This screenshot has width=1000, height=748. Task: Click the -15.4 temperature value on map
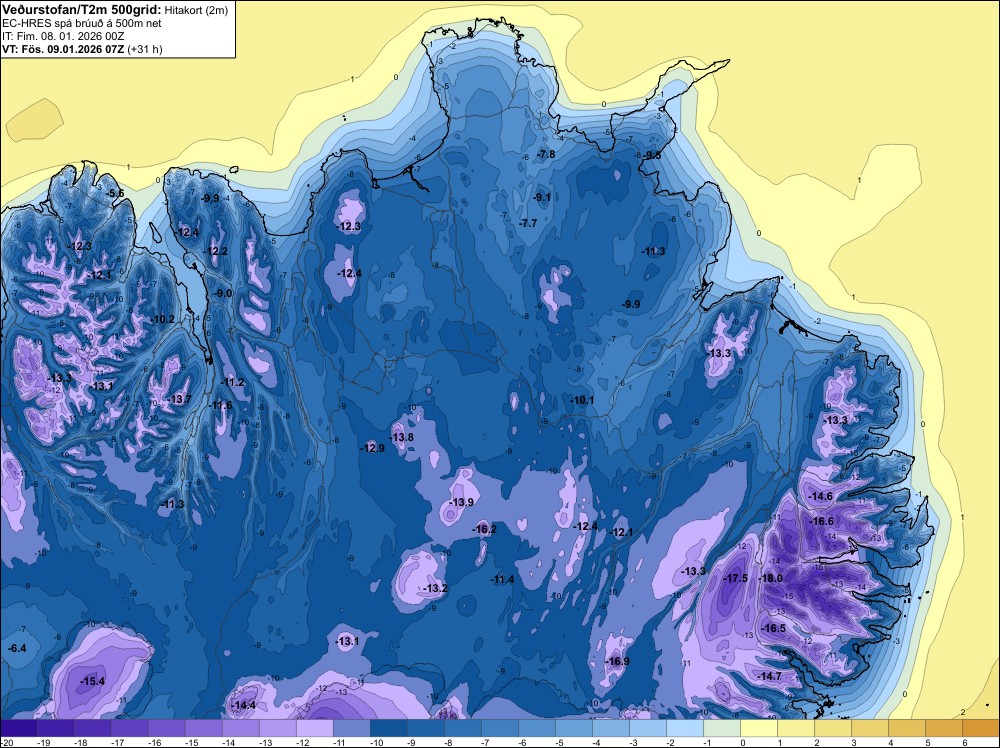tap(92, 682)
